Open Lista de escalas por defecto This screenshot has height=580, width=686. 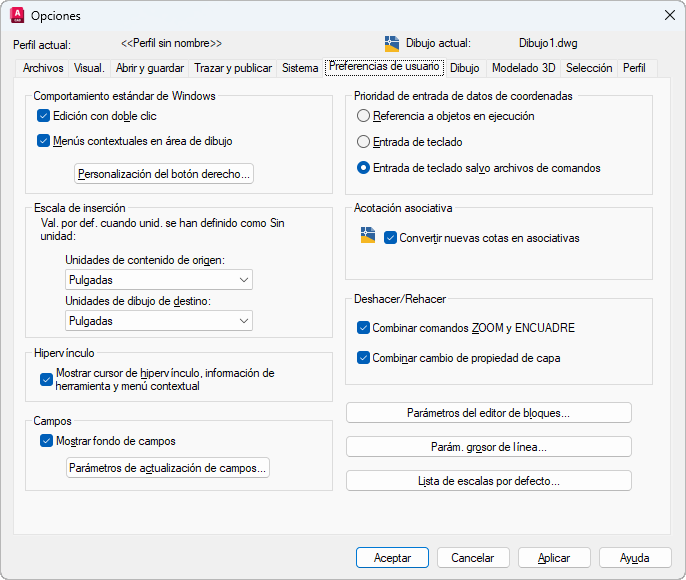point(488,481)
